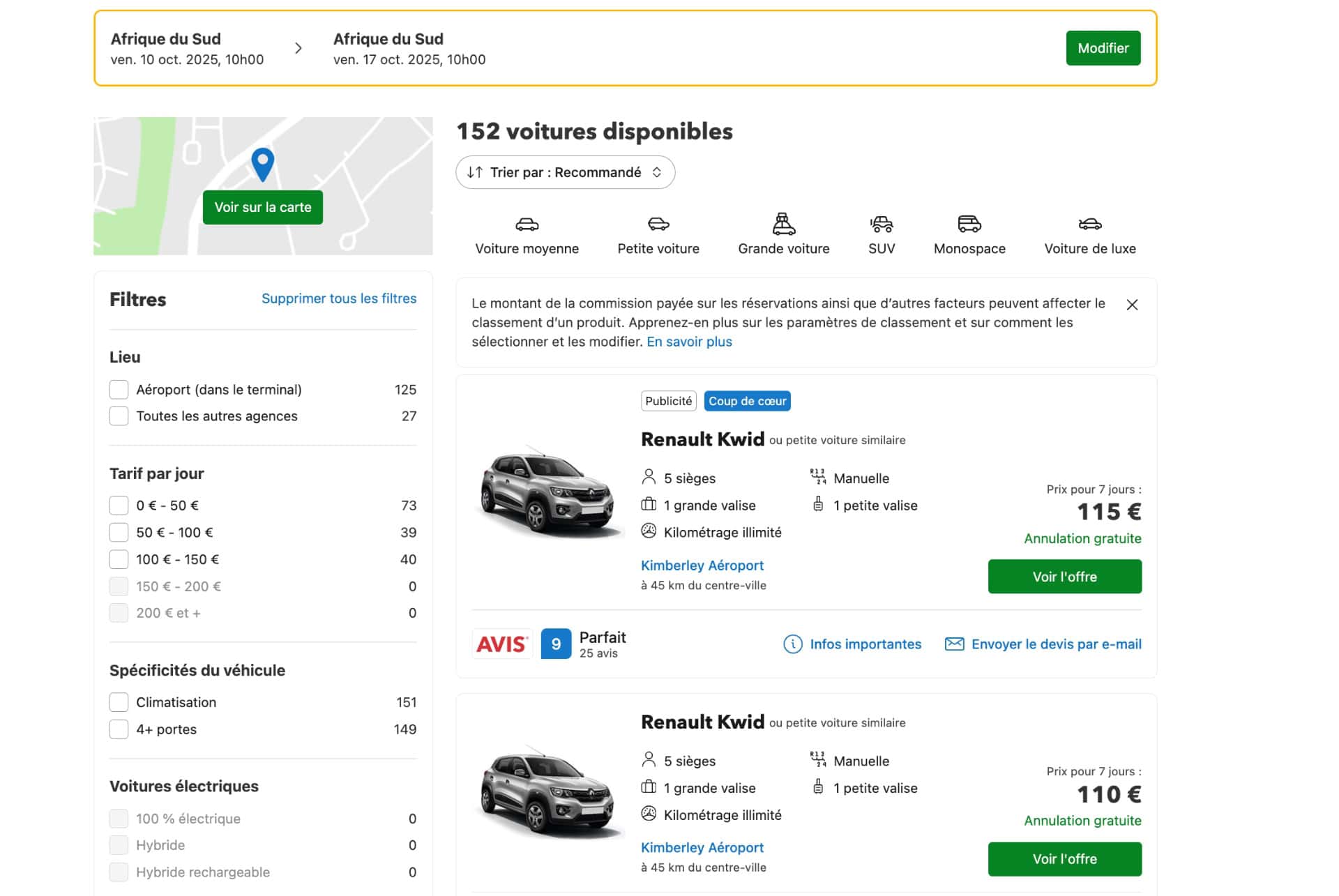Click Voir l'offre for the 115 € Kwid
The width and height of the screenshot is (1339, 896).
pos(1064,577)
